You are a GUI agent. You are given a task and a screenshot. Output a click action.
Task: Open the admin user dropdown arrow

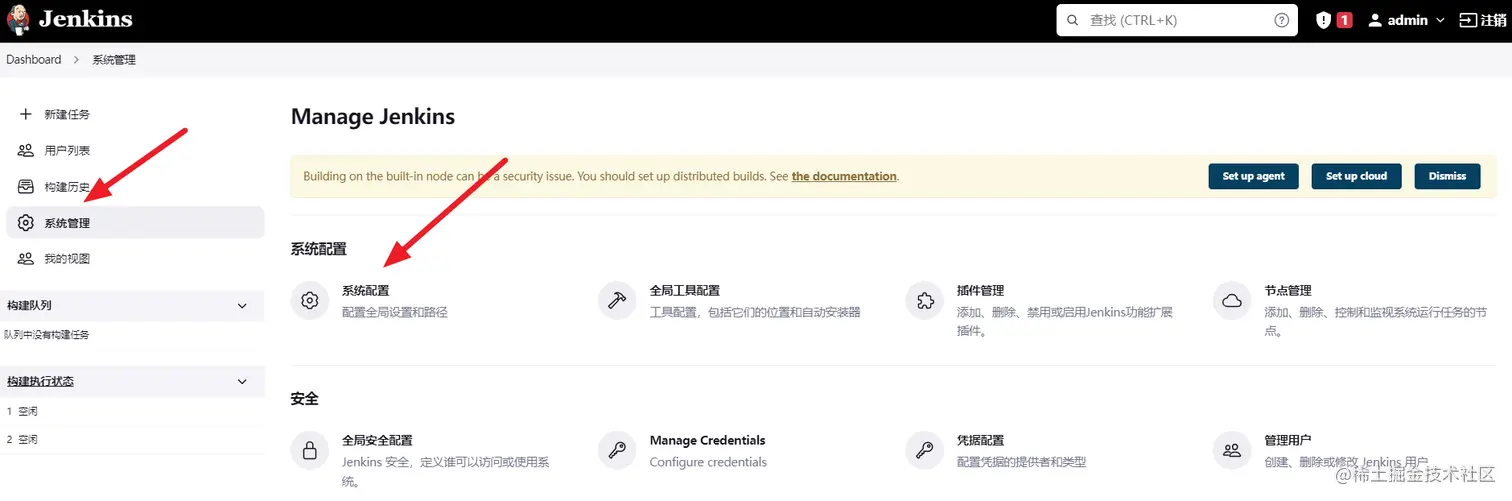click(x=1440, y=20)
